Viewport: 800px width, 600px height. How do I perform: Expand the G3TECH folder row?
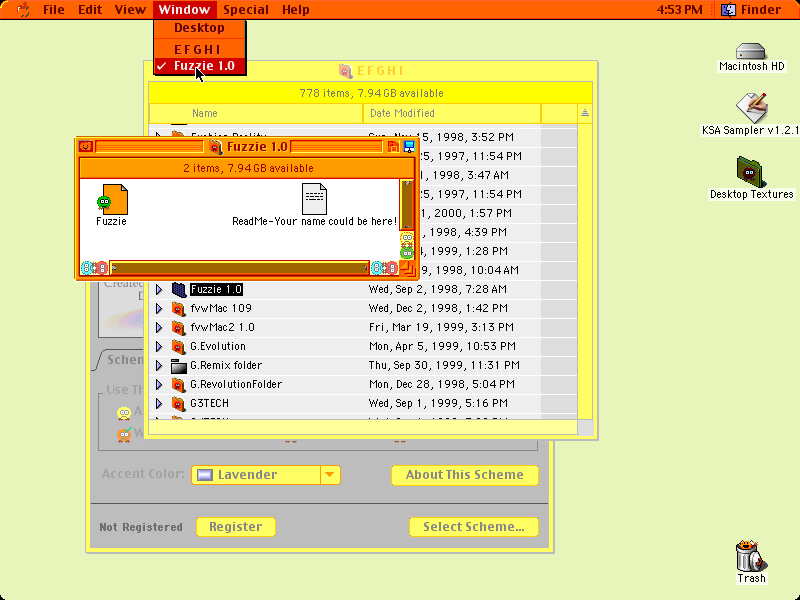[159, 404]
